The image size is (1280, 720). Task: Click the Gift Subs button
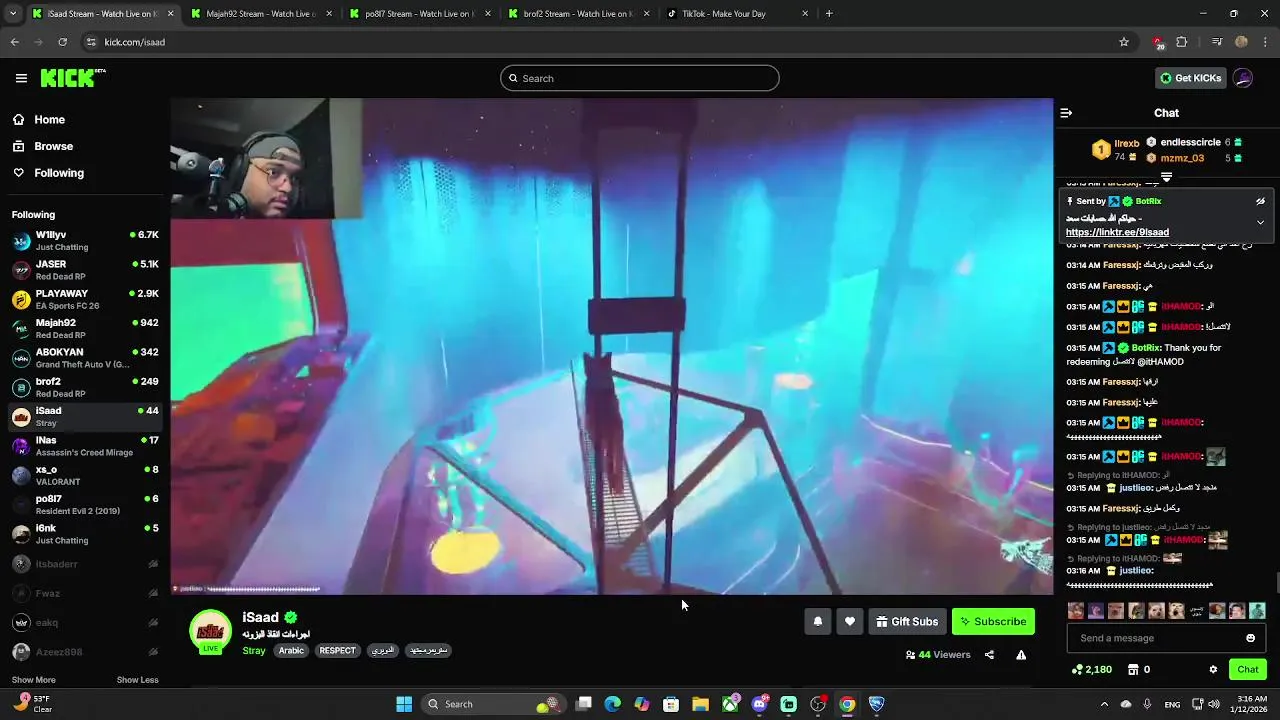[x=906, y=621]
